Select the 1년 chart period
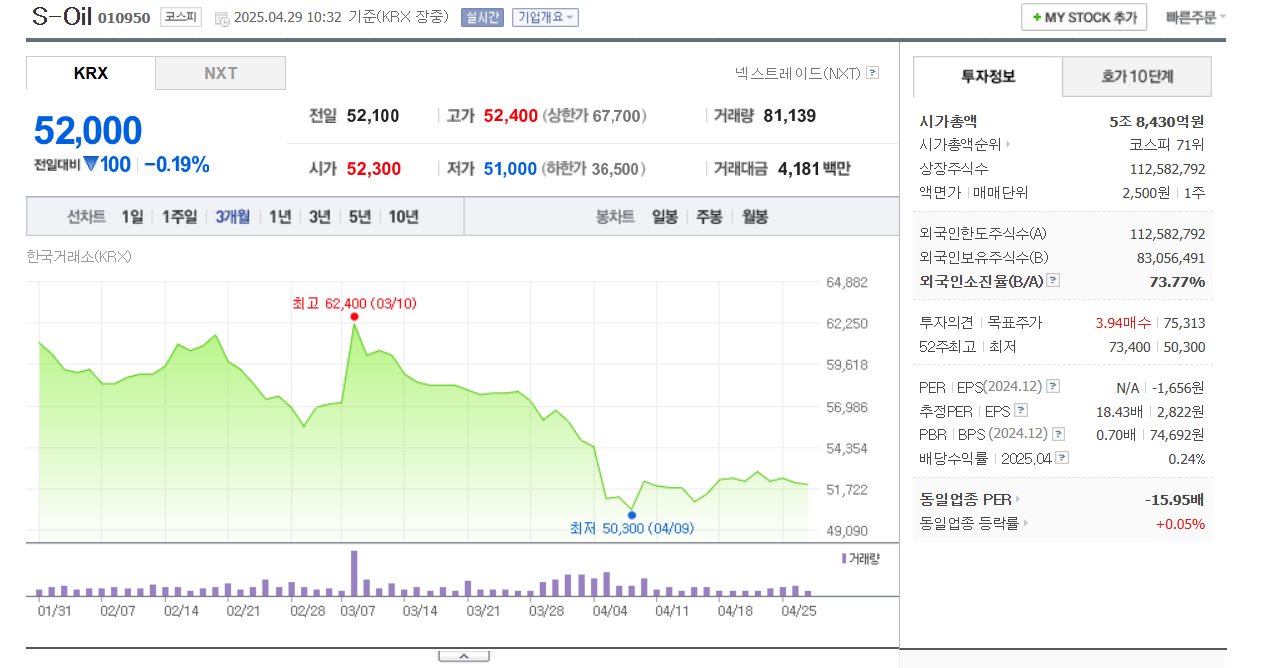1270x668 pixels. (280, 216)
